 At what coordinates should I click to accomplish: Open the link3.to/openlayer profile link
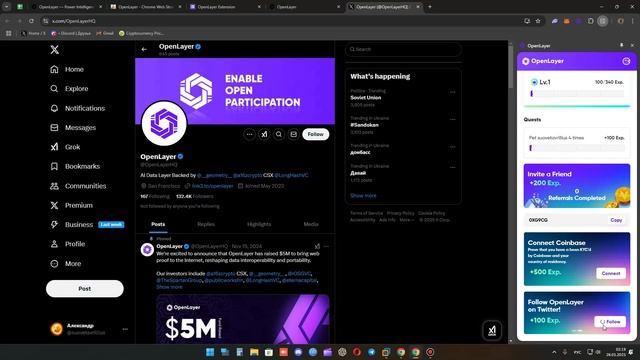[212, 186]
